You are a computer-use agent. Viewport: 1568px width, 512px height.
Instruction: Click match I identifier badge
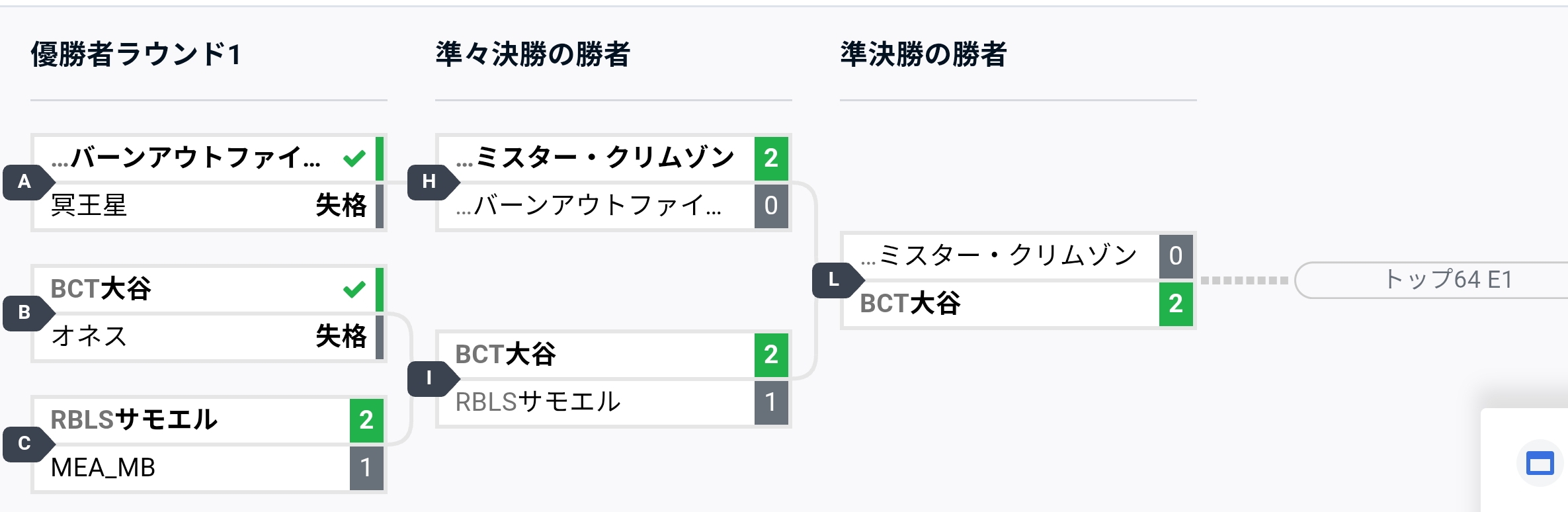[429, 378]
